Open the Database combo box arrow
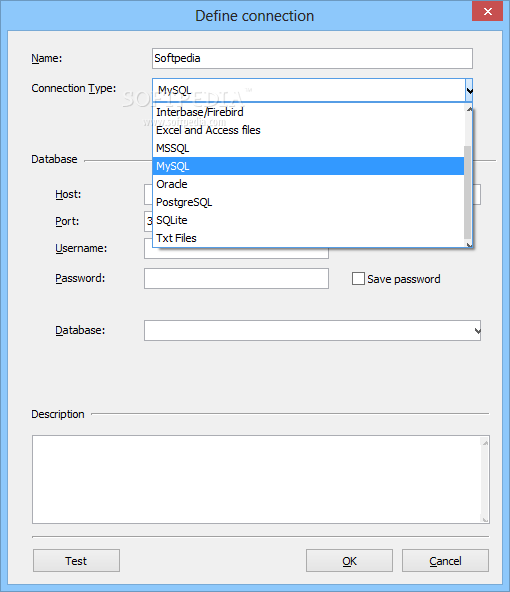Image resolution: width=510 pixels, height=592 pixels. coord(477,331)
